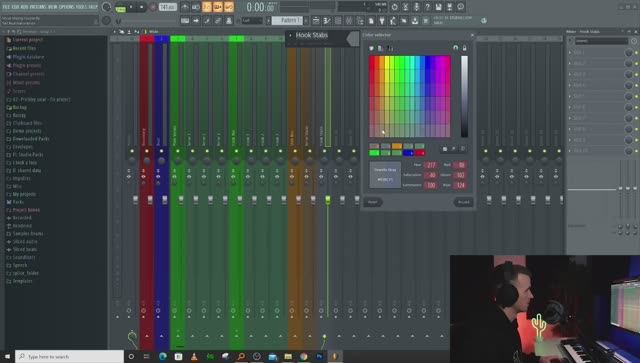Screen dimensions: 640x363
Task: Toggle the Slot 1 enable LED
Action: point(636,53)
